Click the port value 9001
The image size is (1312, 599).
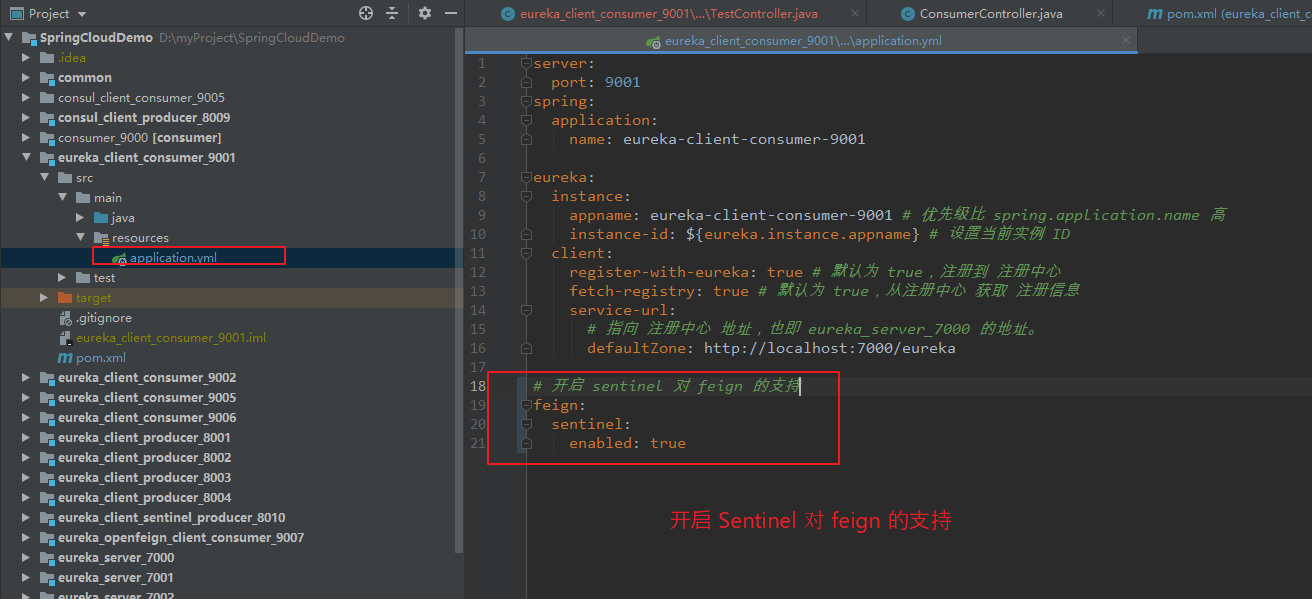point(622,82)
